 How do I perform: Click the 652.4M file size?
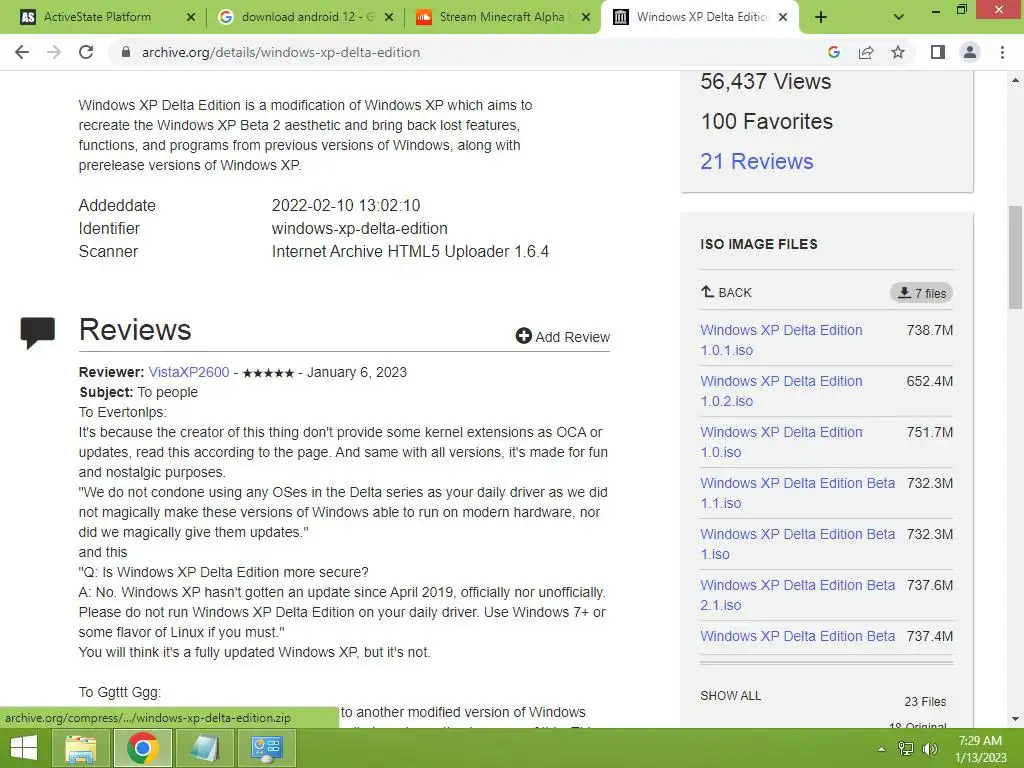(x=929, y=381)
